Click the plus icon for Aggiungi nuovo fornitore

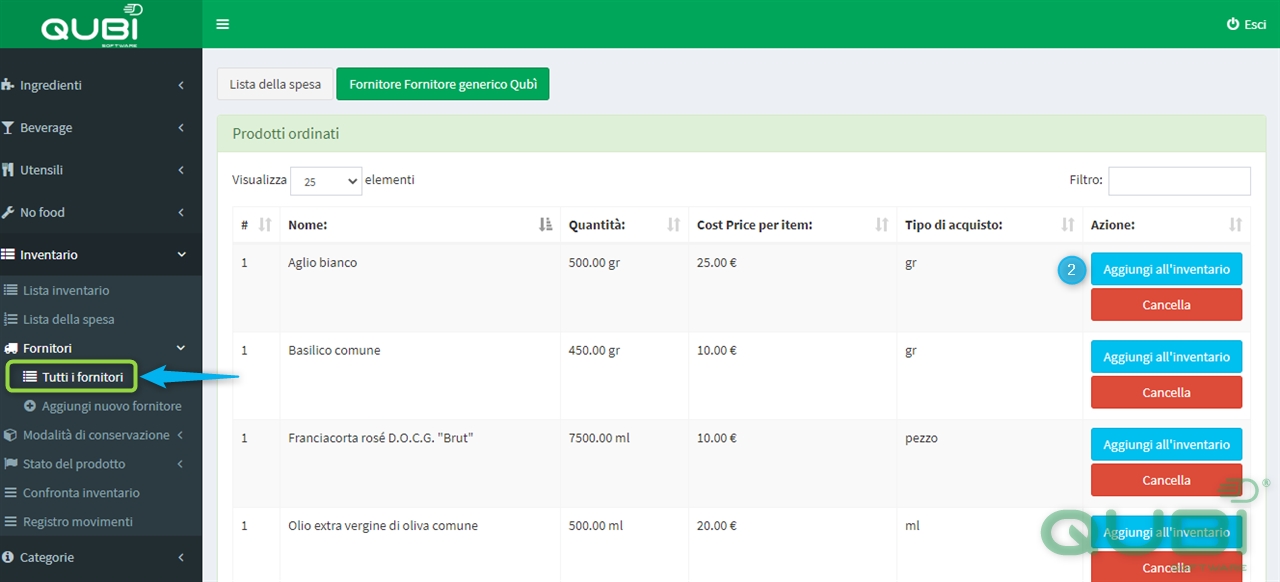(x=30, y=406)
